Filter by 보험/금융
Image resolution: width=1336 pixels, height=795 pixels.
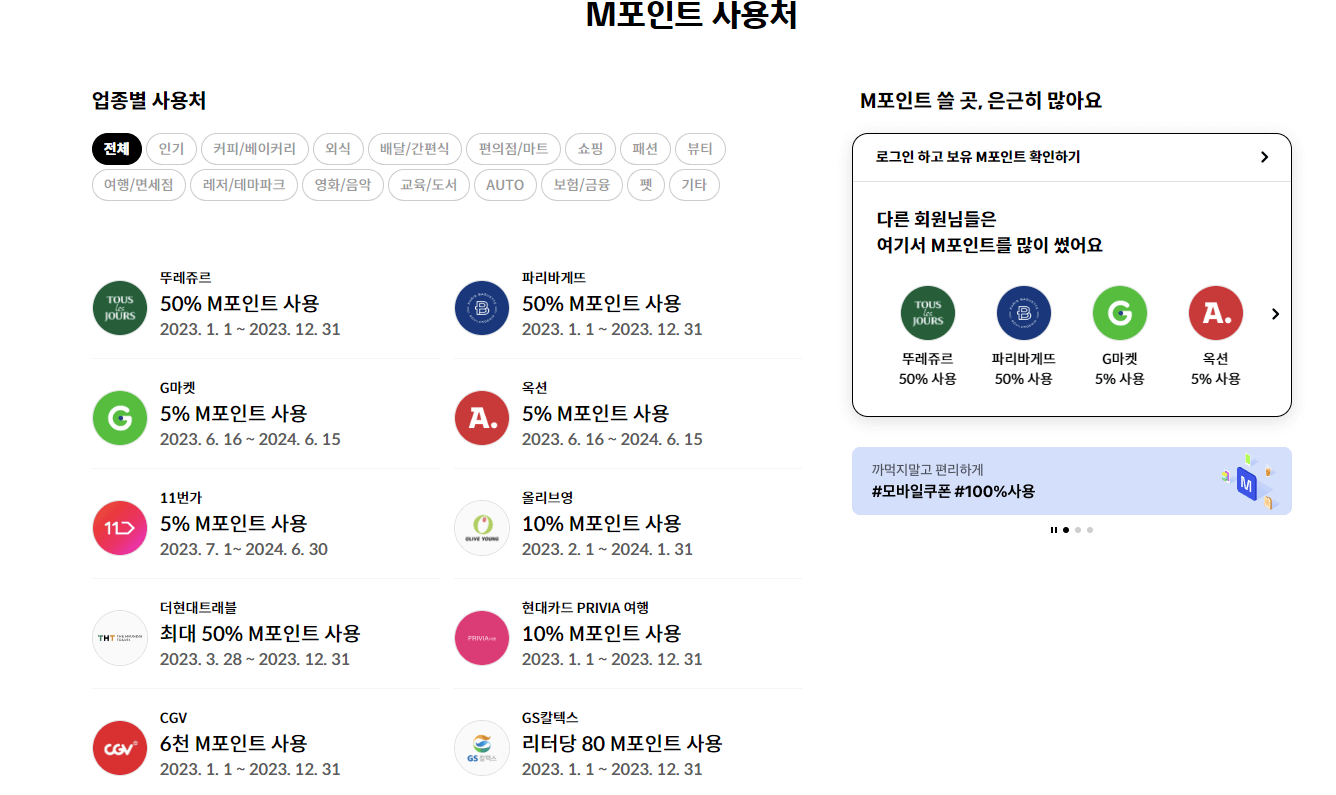(582, 185)
